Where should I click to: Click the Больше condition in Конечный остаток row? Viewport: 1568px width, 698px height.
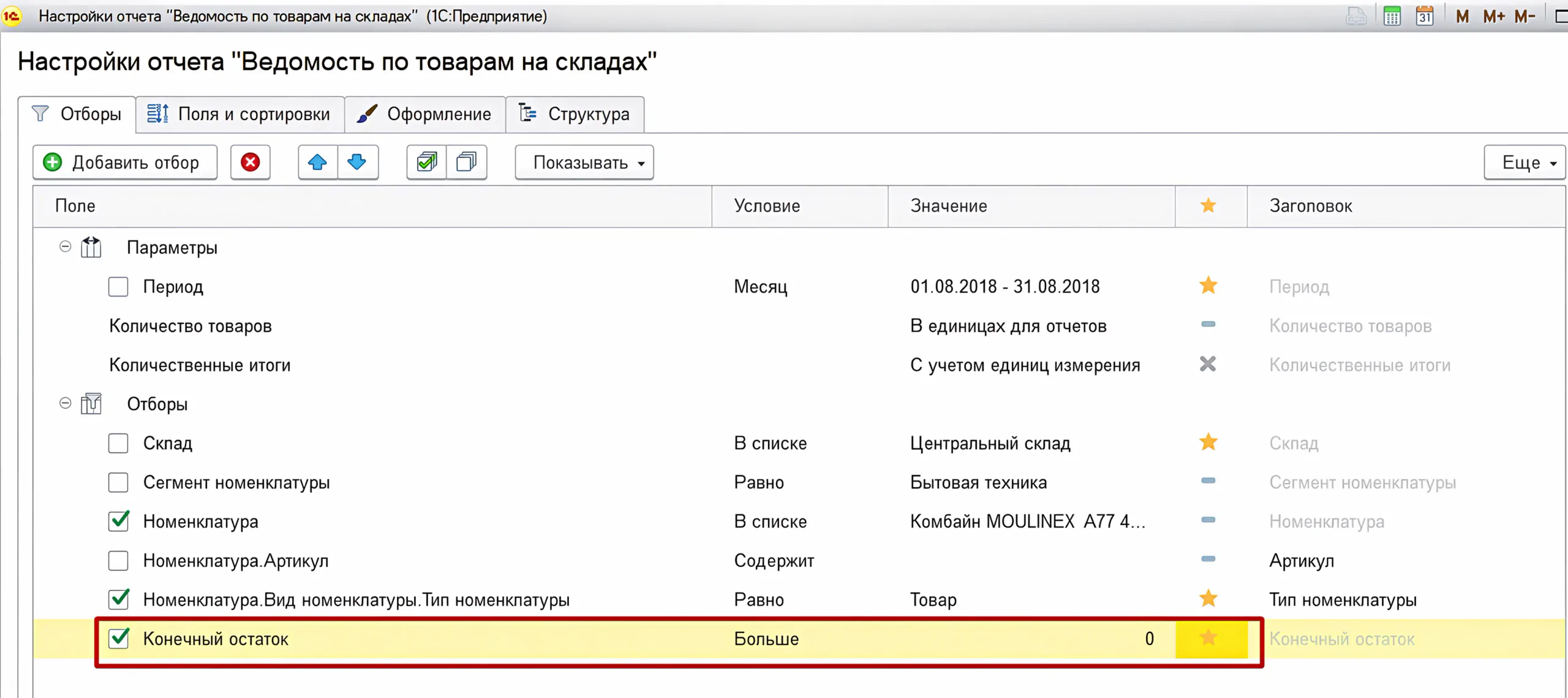(x=766, y=639)
